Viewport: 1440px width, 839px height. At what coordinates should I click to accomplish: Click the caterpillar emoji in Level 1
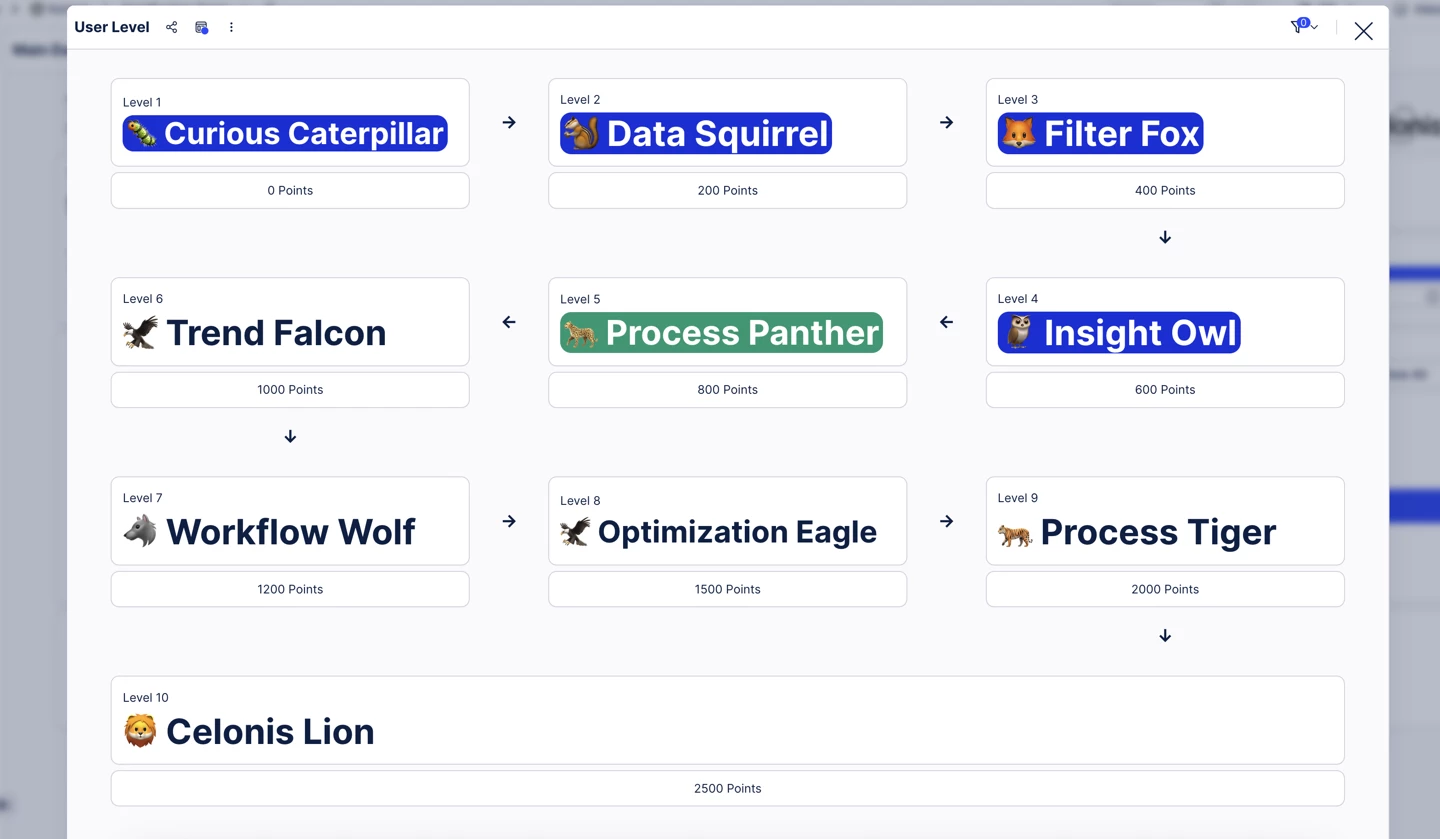coord(141,134)
